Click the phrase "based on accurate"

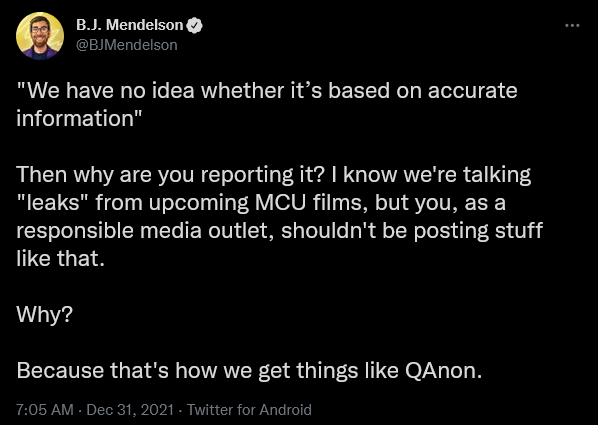click(x=423, y=91)
